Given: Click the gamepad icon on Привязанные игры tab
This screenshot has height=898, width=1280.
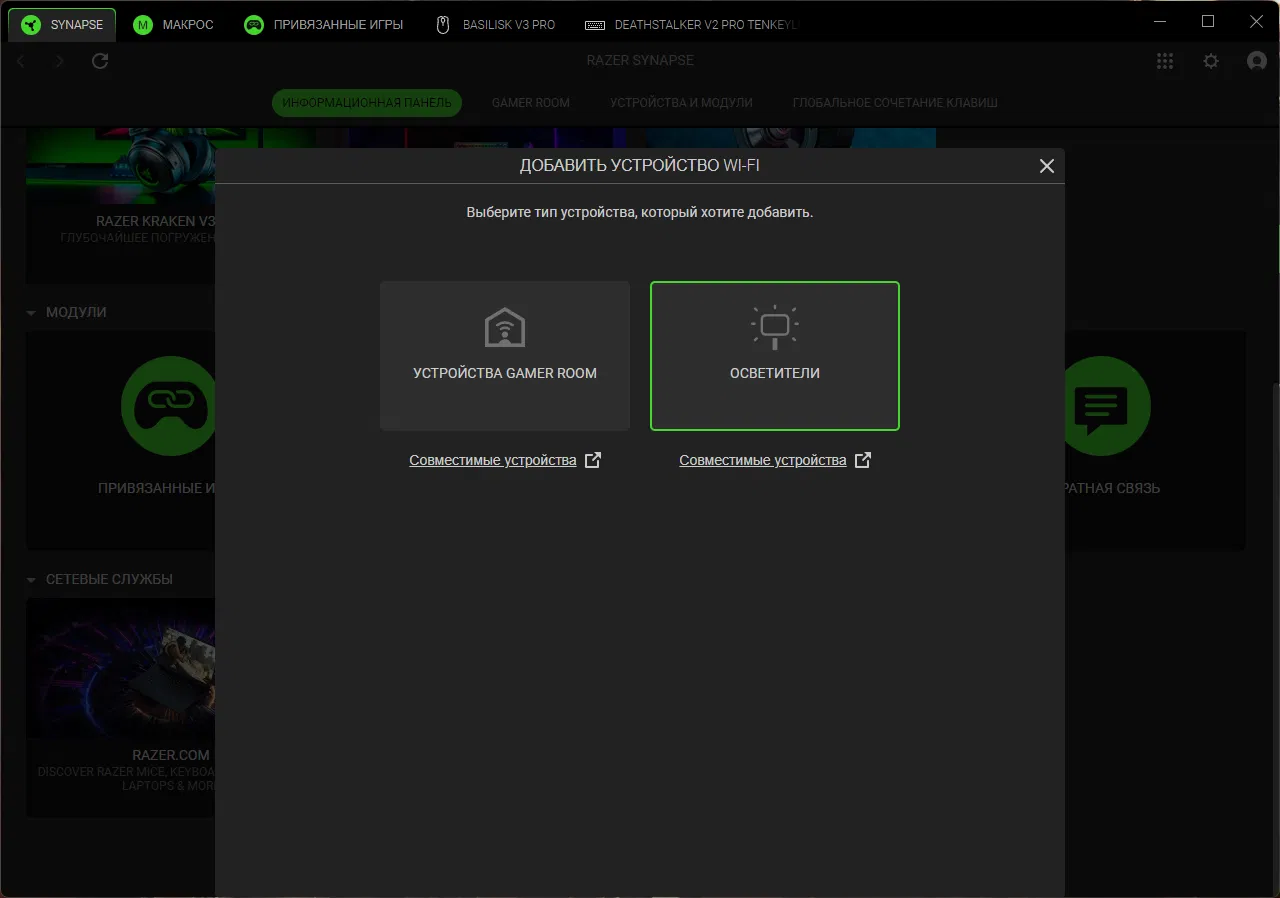Looking at the screenshot, I should pyautogui.click(x=254, y=24).
